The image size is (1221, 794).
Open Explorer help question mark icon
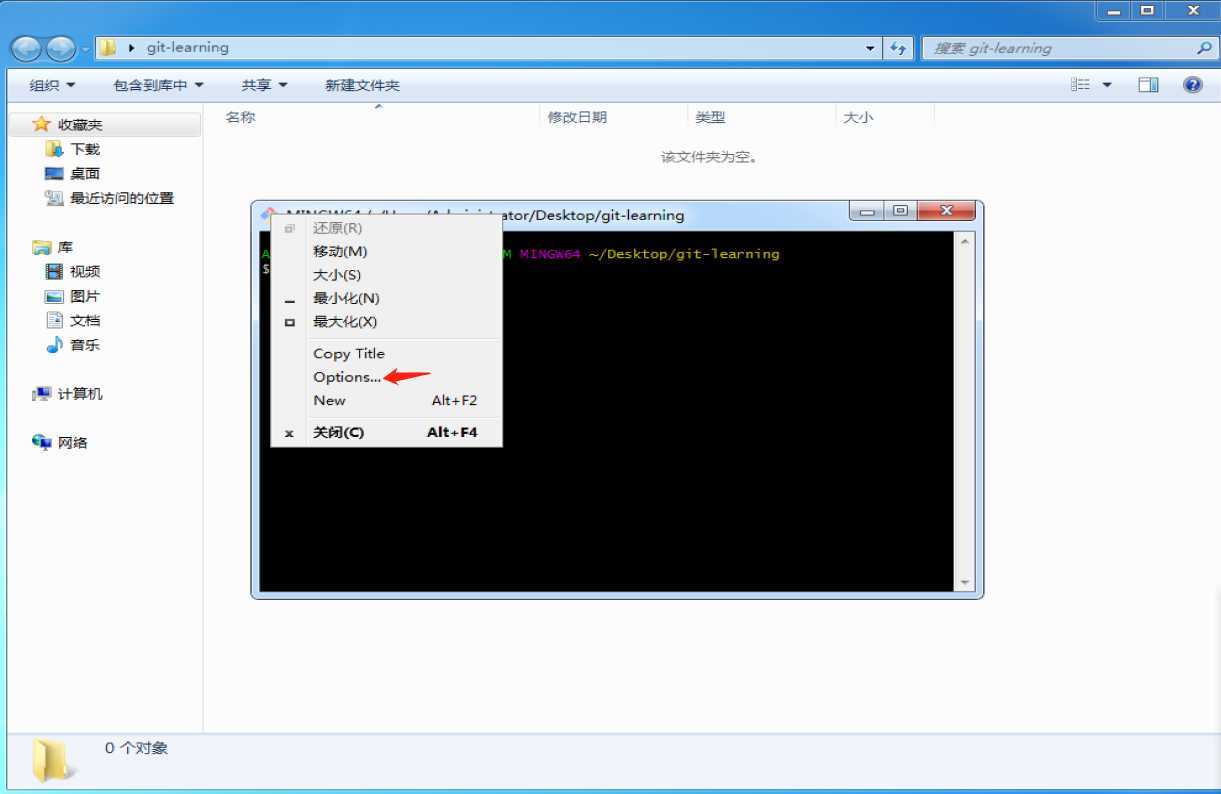pyautogui.click(x=1192, y=85)
